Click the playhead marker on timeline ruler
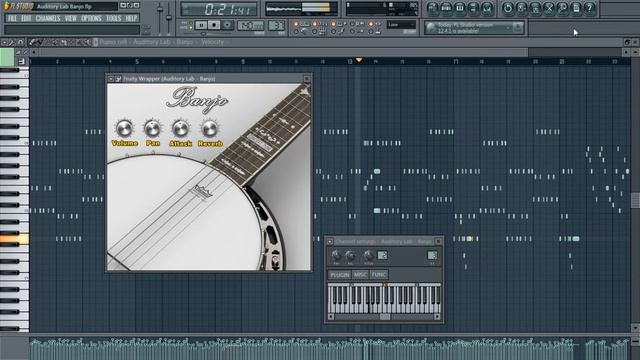 point(359,60)
